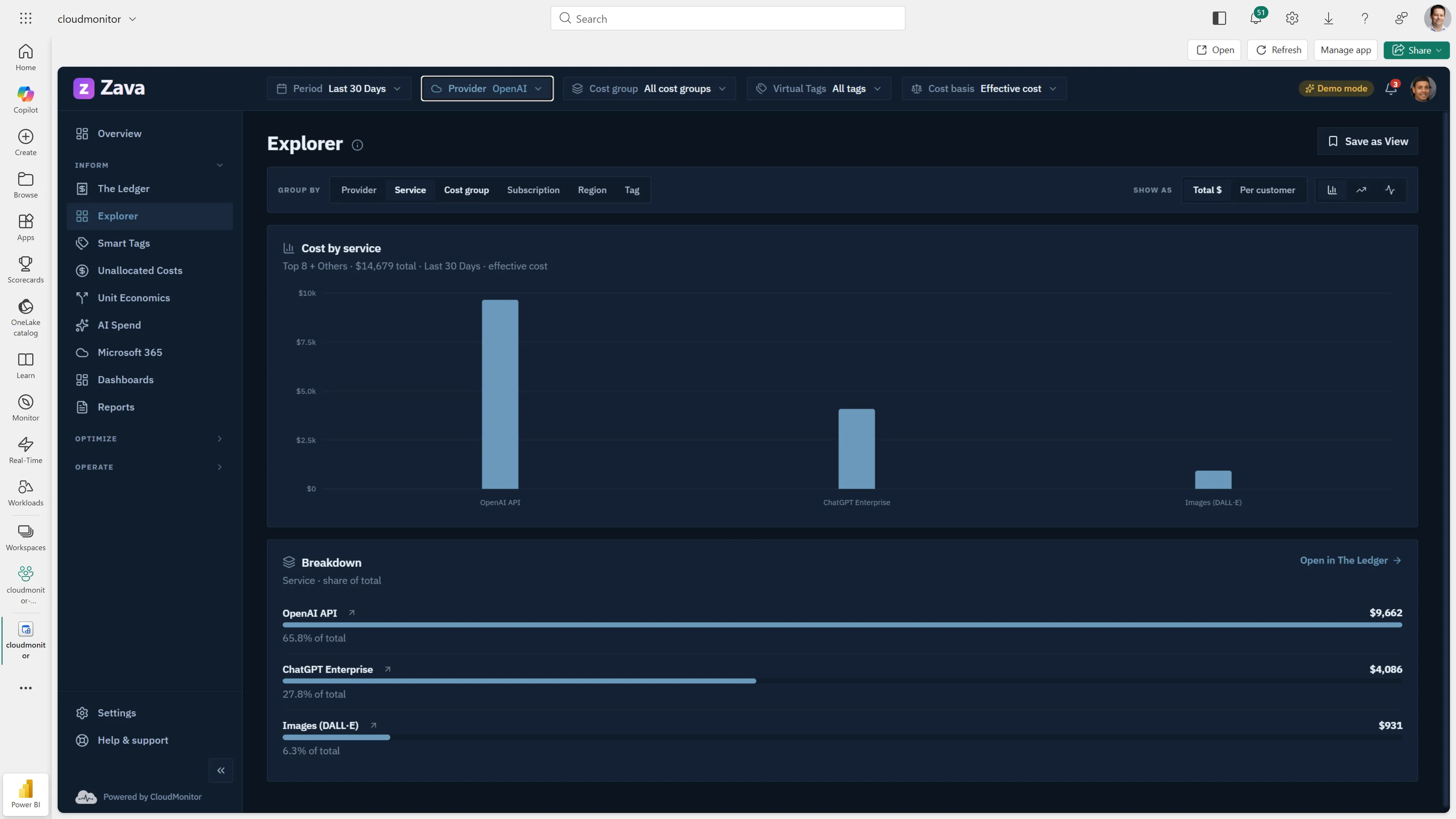Viewport: 1456px width, 819px height.
Task: Open Copilot in the left rail
Action: coord(25,100)
